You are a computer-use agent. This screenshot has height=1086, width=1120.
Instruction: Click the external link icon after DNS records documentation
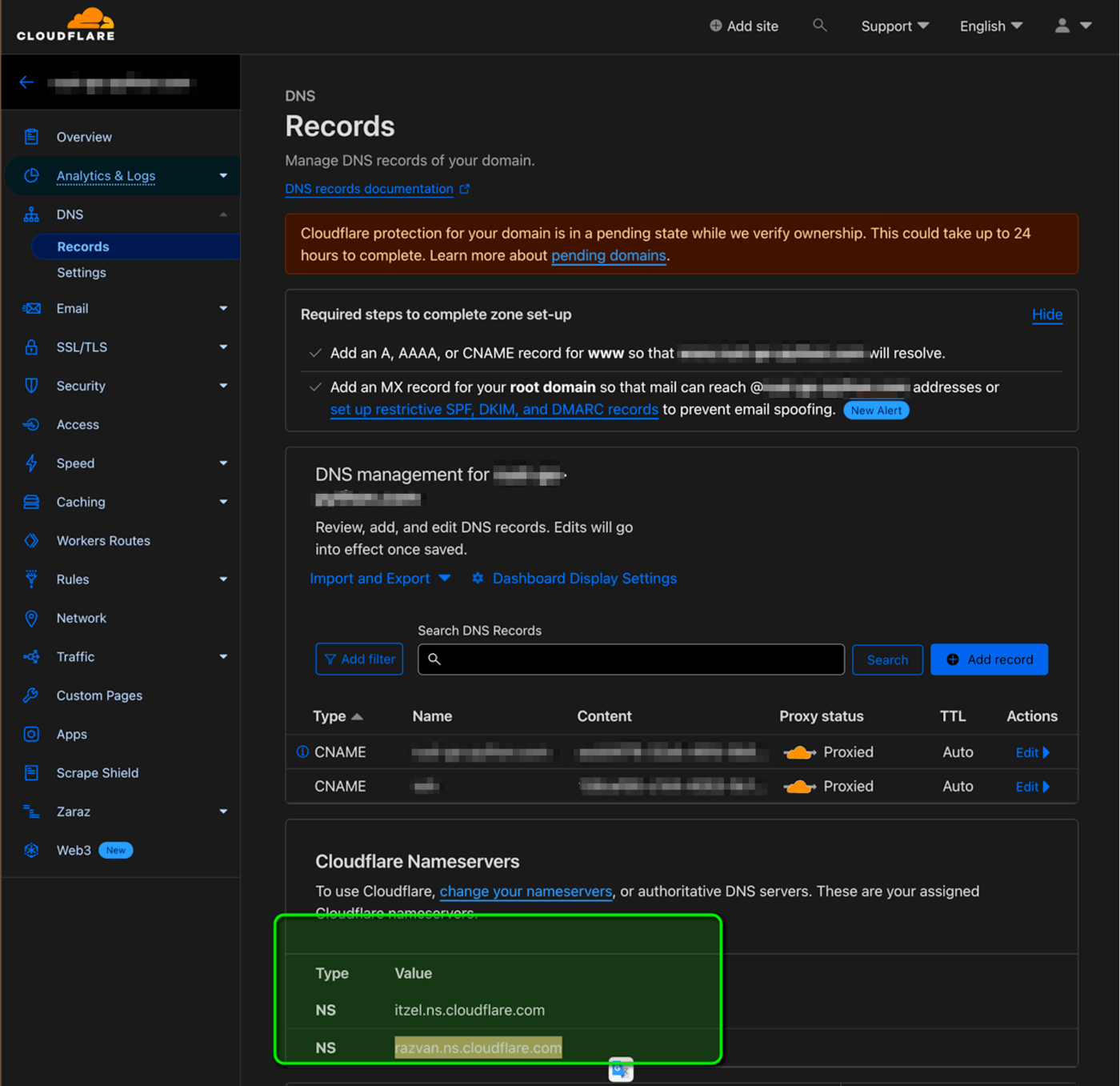464,189
